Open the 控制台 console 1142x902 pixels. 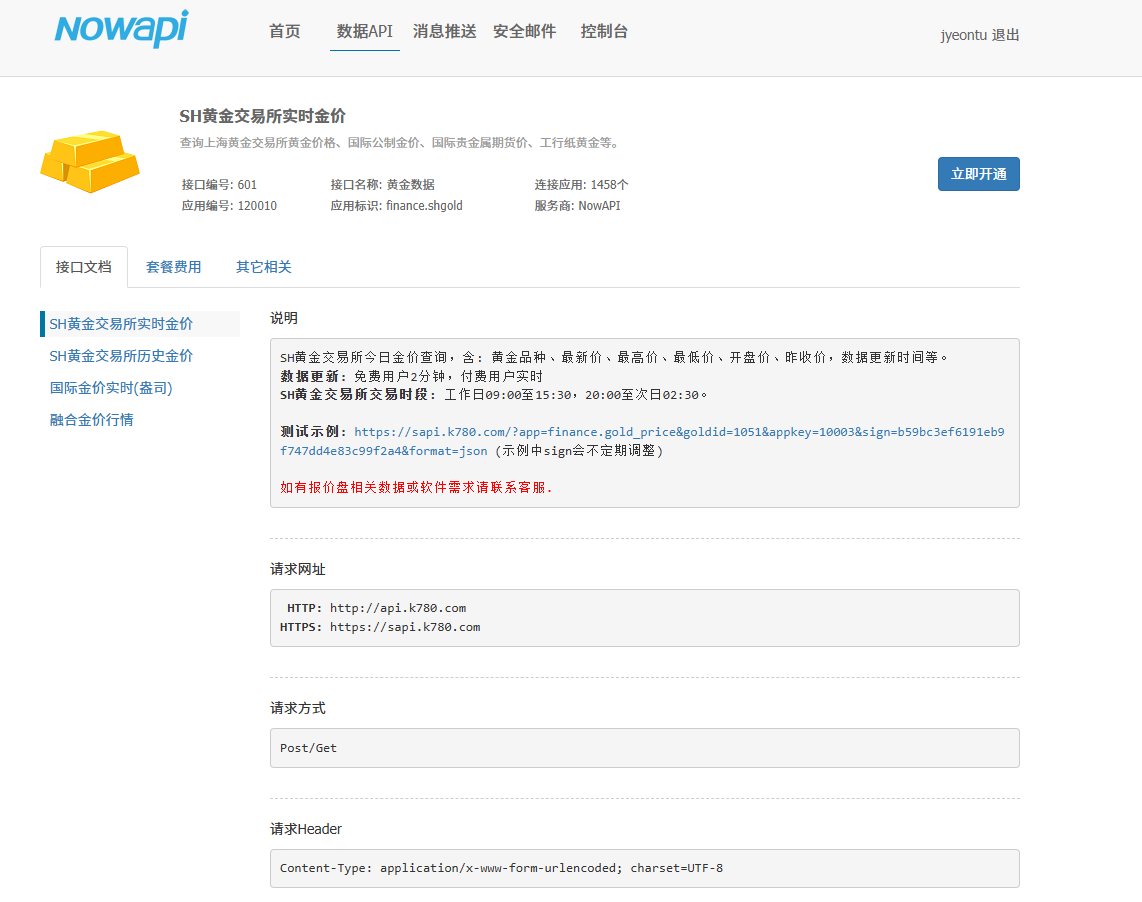603,31
